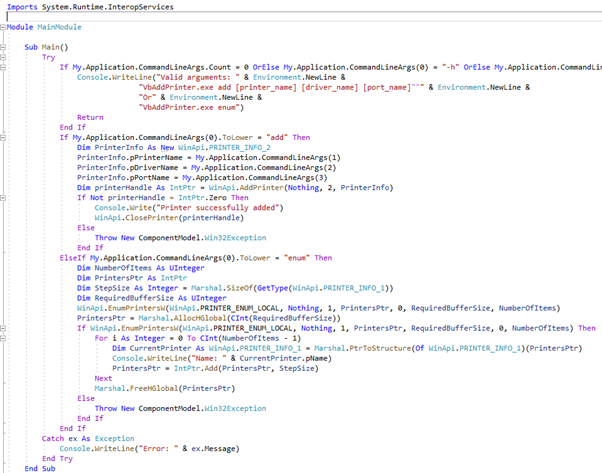The height and width of the screenshot is (473, 602).
Task: Click the ElseIf keyword for "enum" branch
Action: 73,257
